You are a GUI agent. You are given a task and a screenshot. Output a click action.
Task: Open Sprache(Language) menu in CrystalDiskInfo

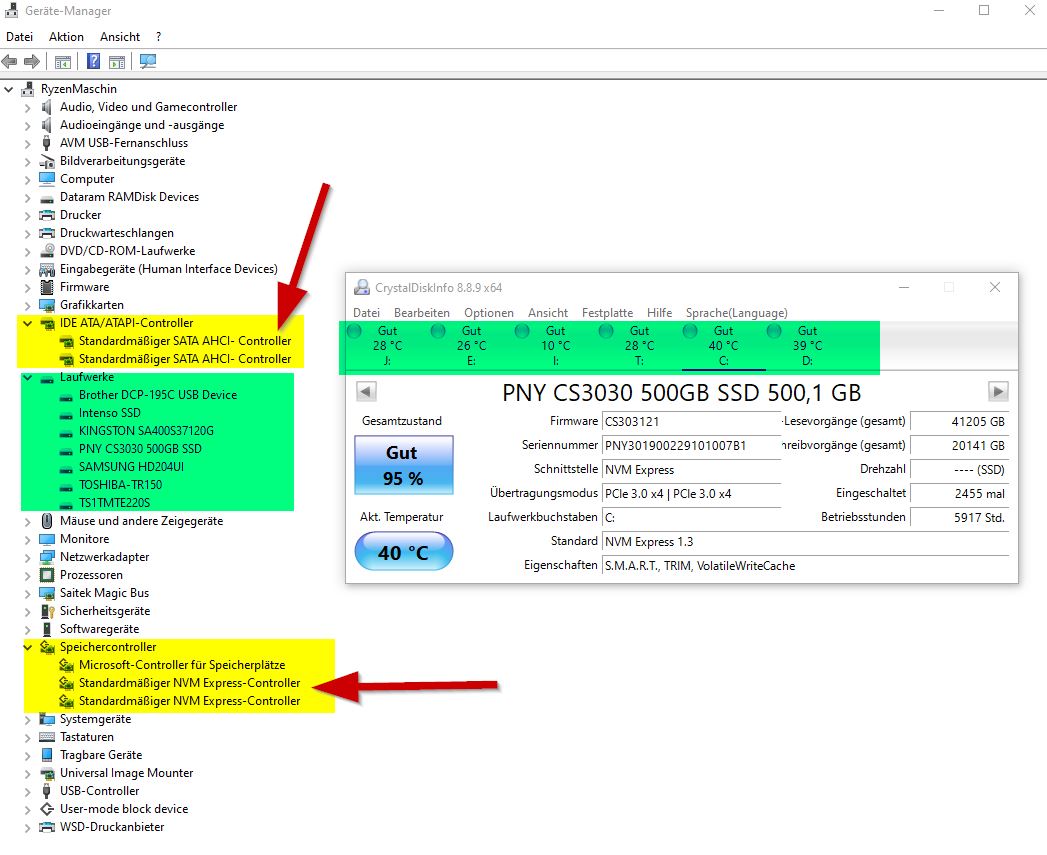[x=737, y=313]
